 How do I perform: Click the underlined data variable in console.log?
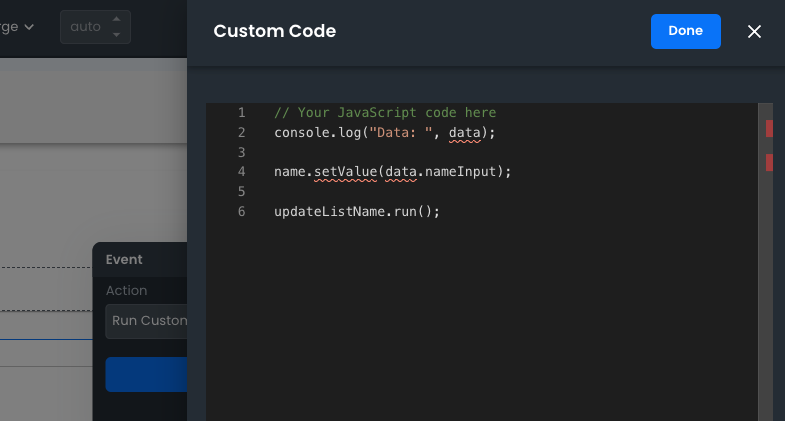tap(465, 133)
